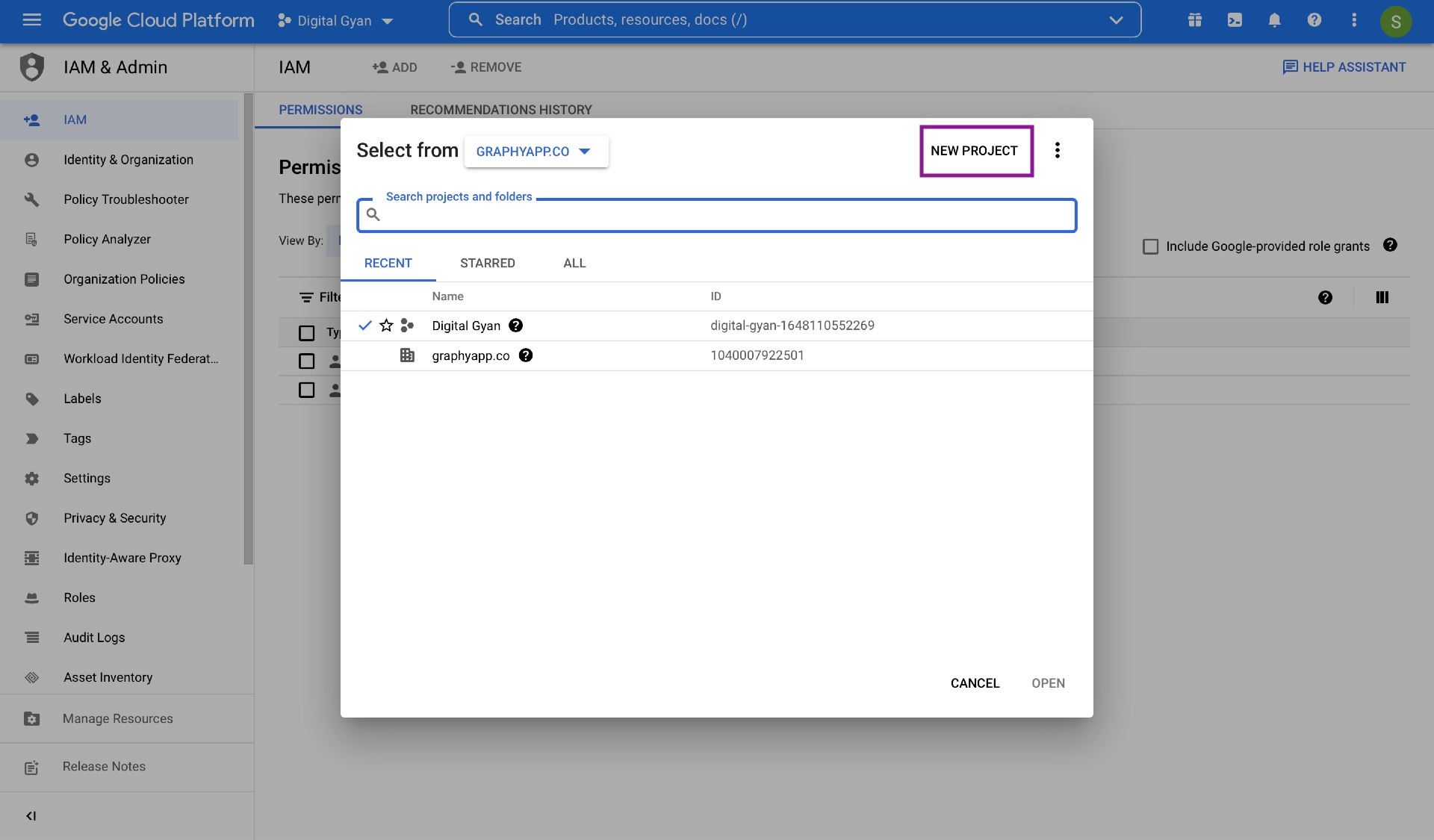The height and width of the screenshot is (840, 1434).
Task: Tick the table header select-all checkbox
Action: pyautogui.click(x=306, y=332)
